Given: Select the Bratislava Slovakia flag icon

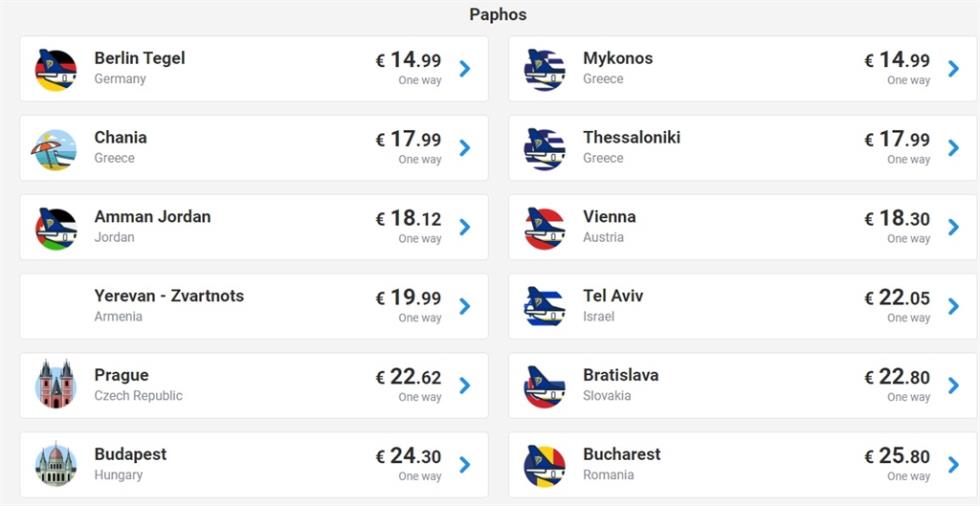Looking at the screenshot, I should [x=544, y=387].
